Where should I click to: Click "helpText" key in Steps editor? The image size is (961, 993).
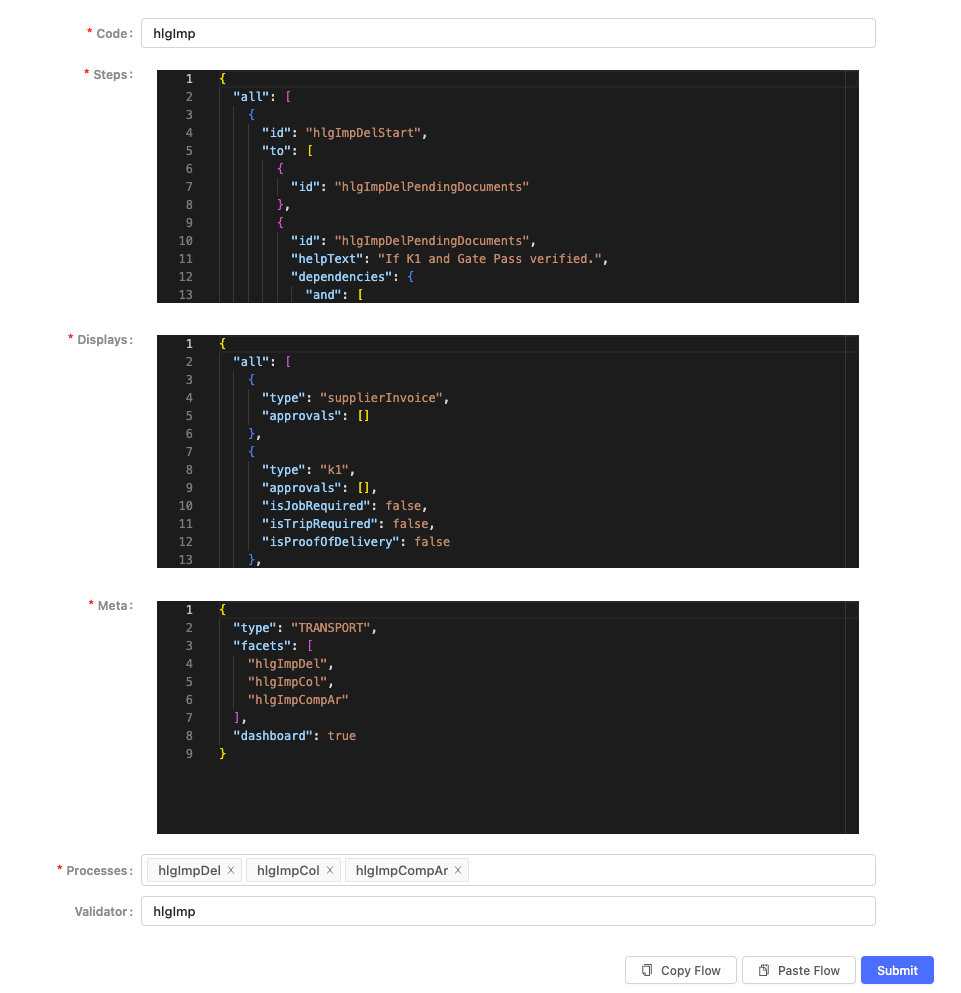coord(327,259)
